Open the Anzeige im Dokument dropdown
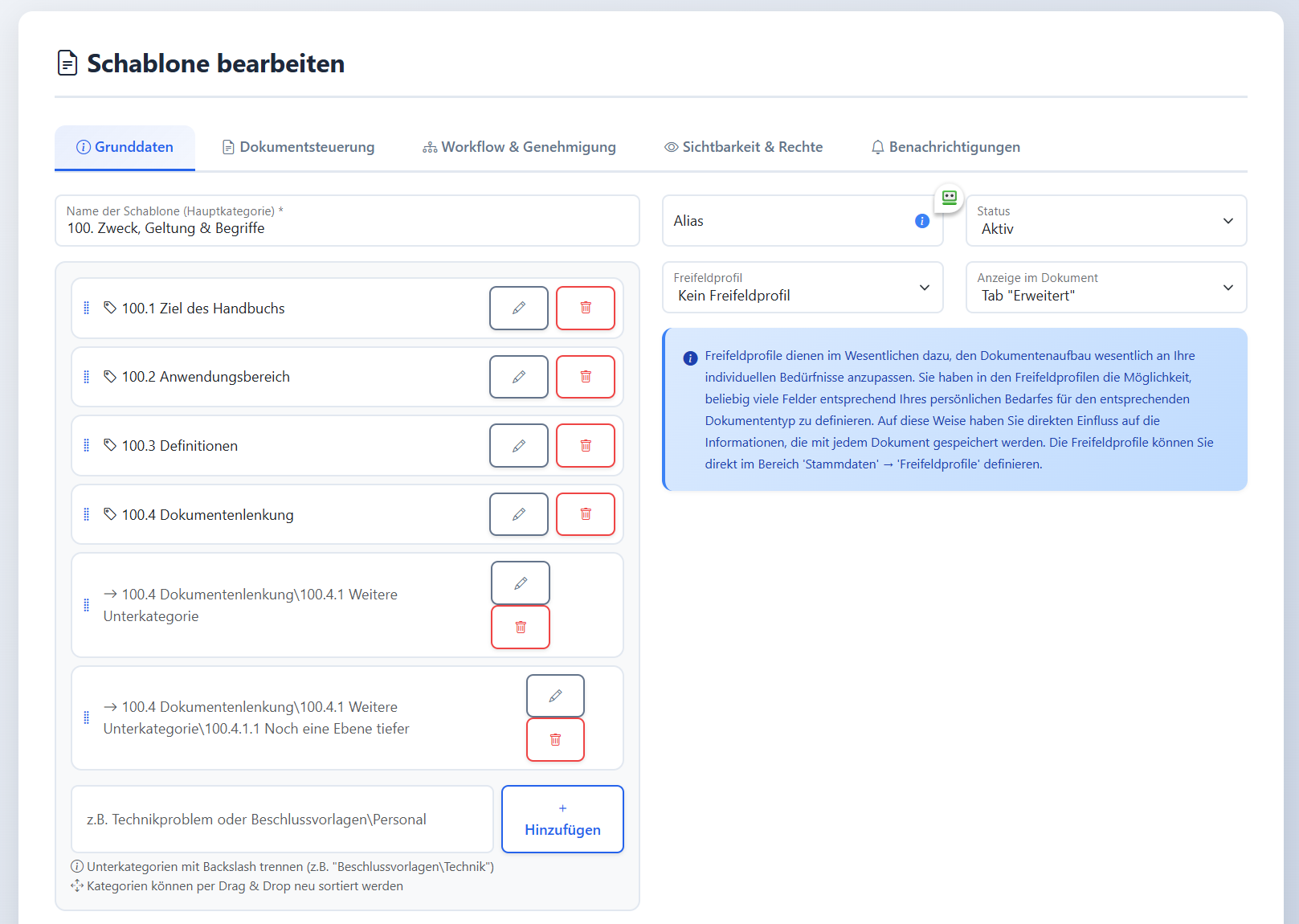The width and height of the screenshot is (1299, 924). (1105, 288)
